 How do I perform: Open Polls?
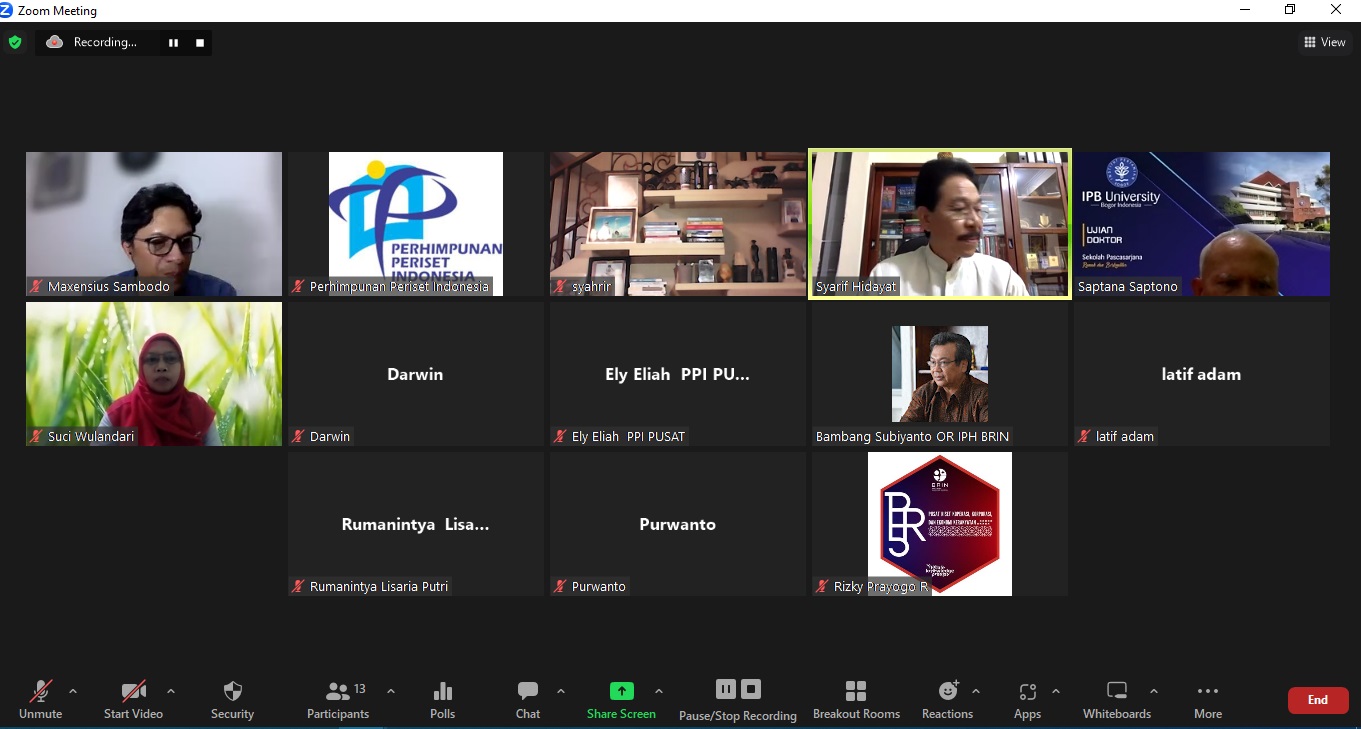442,699
